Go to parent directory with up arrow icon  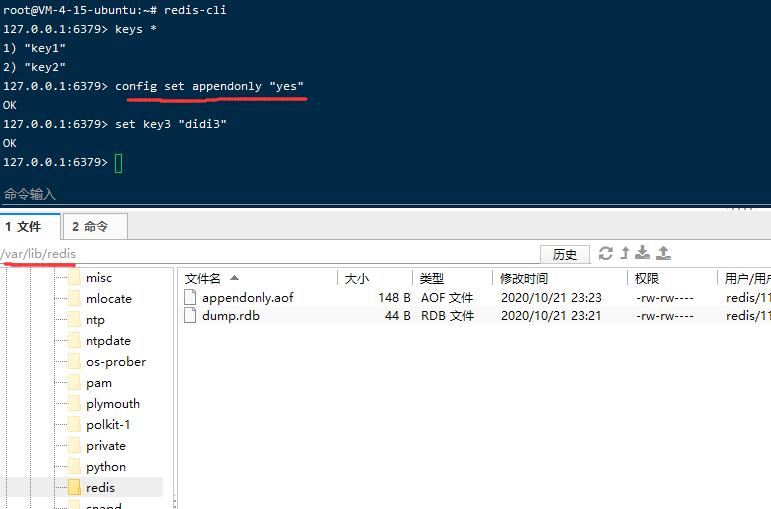point(624,253)
